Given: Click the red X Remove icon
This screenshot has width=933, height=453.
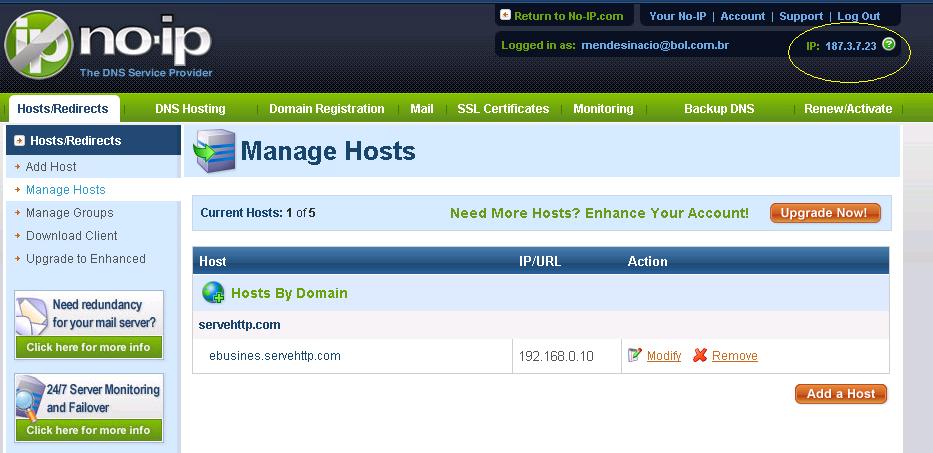Looking at the screenshot, I should pos(700,355).
